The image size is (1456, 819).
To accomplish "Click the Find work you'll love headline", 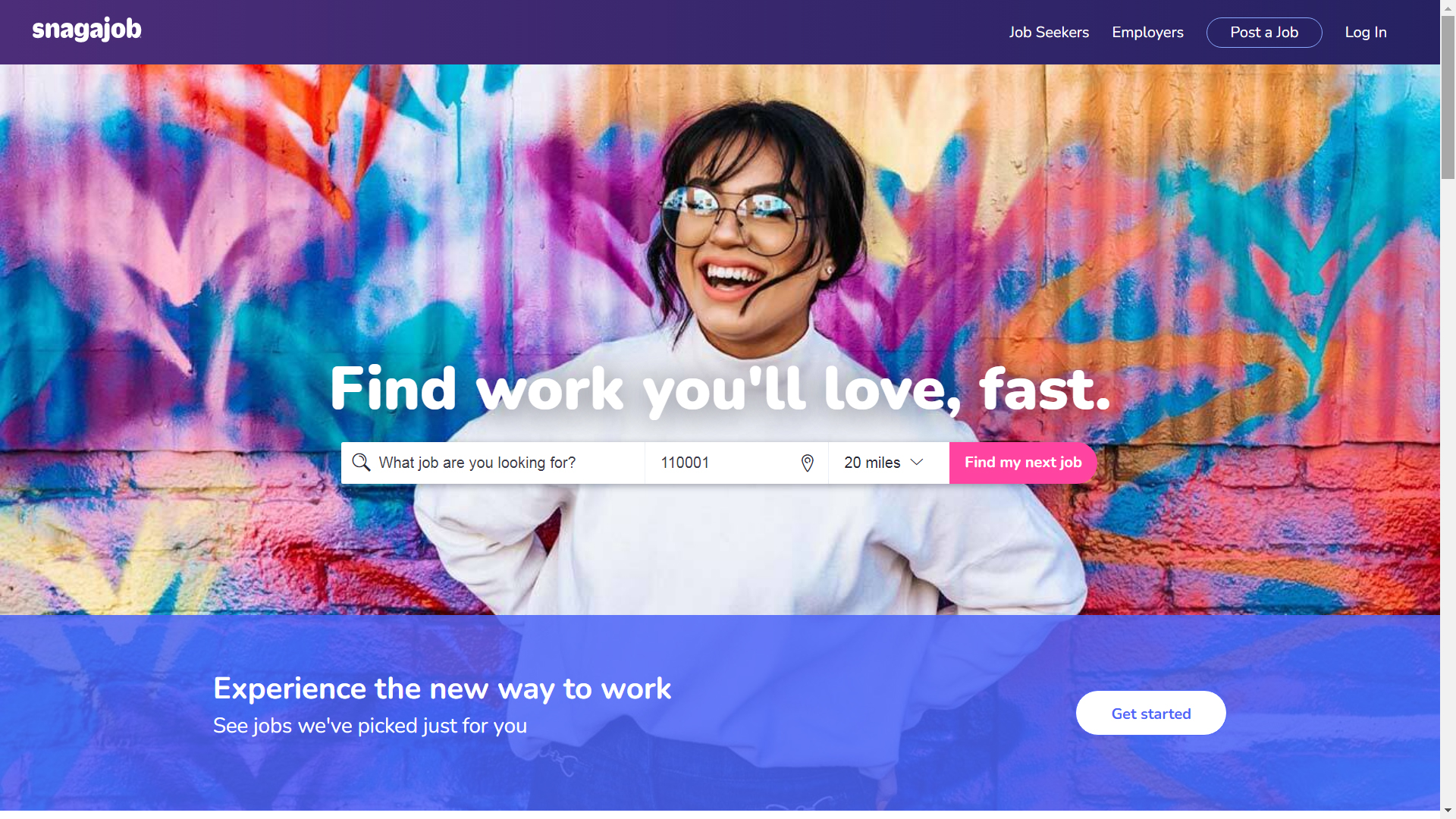I will coord(720,390).
